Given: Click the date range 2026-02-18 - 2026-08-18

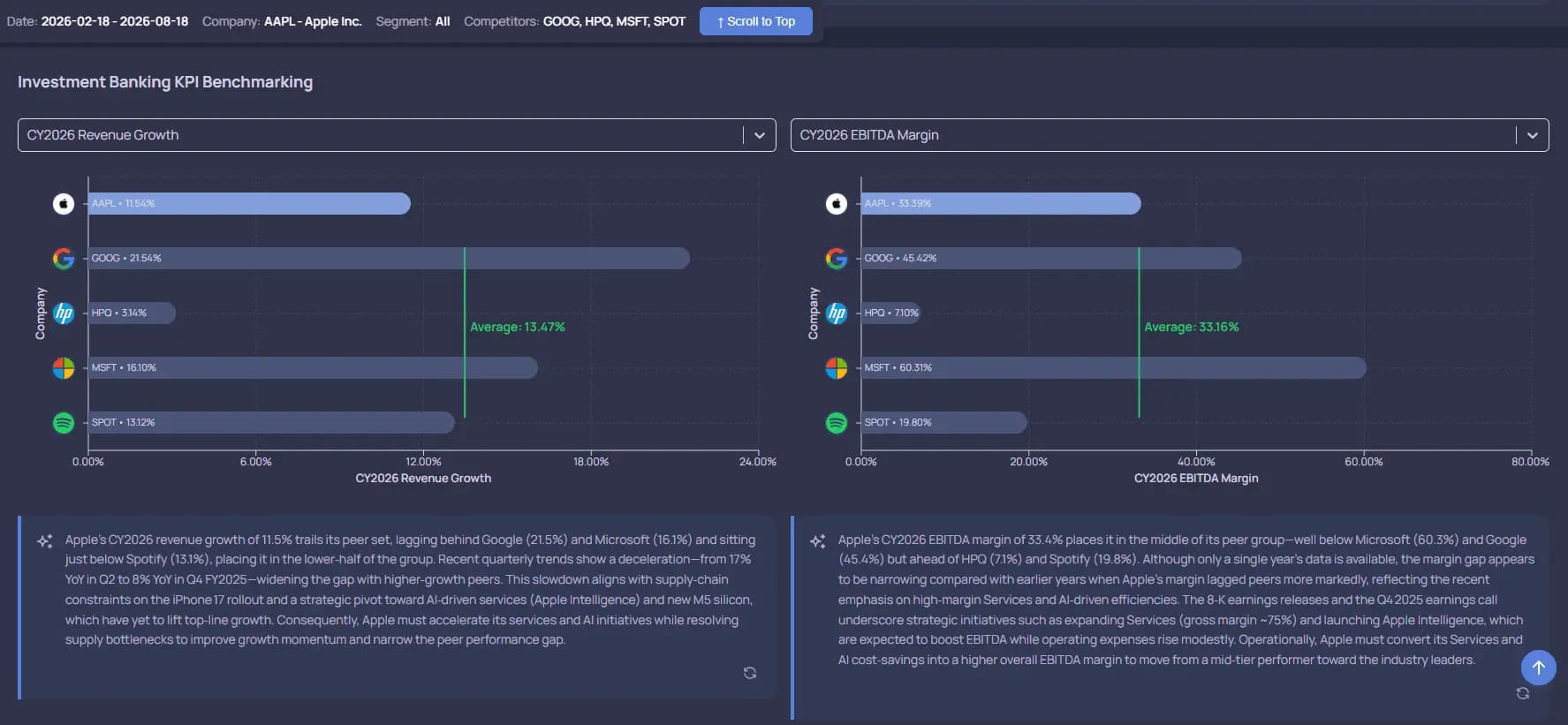Looking at the screenshot, I should tap(115, 21).
